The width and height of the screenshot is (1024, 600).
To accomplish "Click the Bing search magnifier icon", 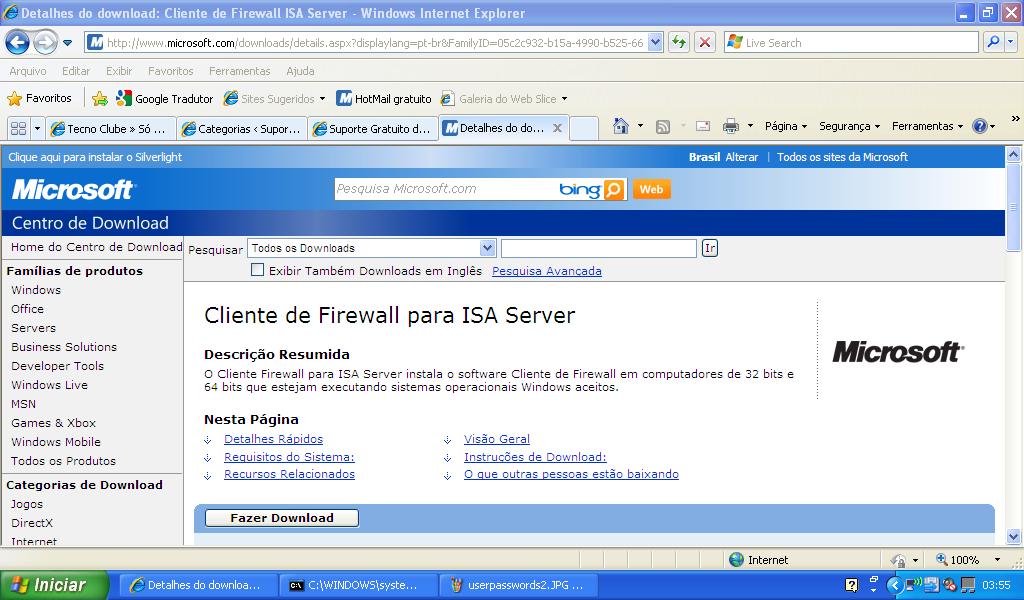I will (x=614, y=189).
